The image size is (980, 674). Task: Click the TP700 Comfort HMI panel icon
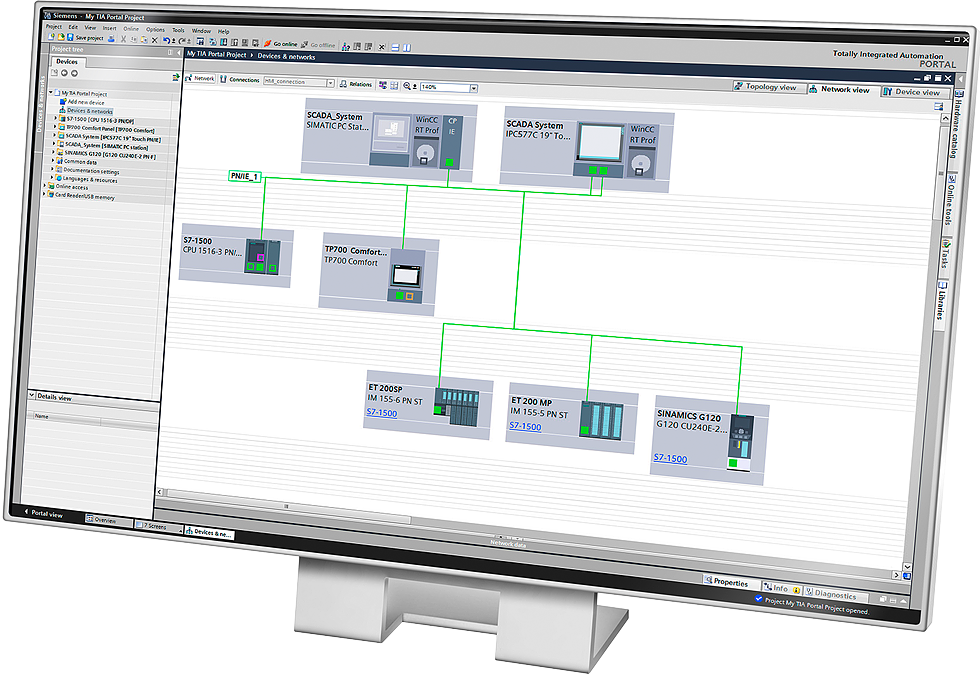click(x=404, y=277)
